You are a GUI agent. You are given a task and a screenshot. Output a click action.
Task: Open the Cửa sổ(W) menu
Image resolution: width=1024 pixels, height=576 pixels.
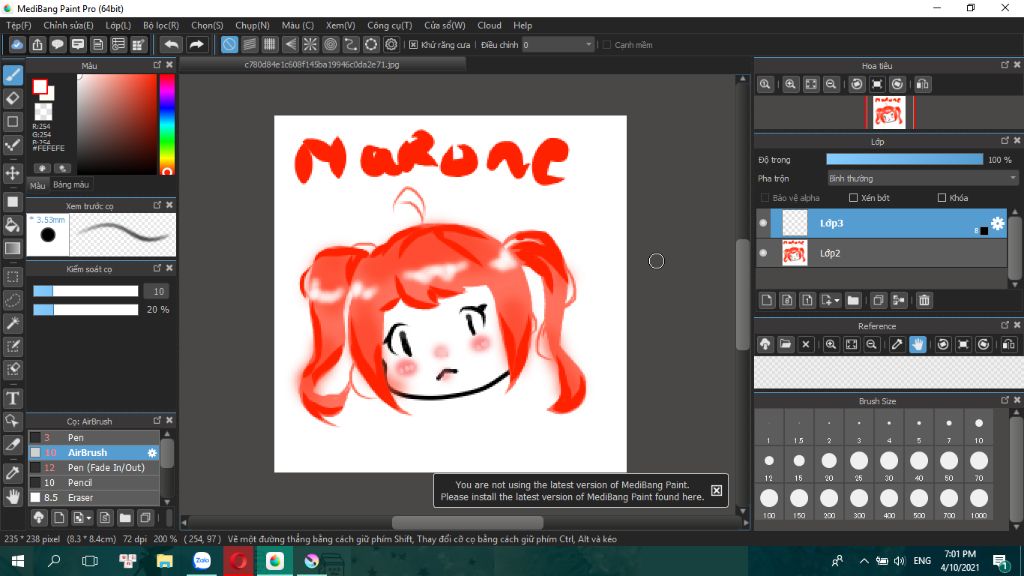445,25
